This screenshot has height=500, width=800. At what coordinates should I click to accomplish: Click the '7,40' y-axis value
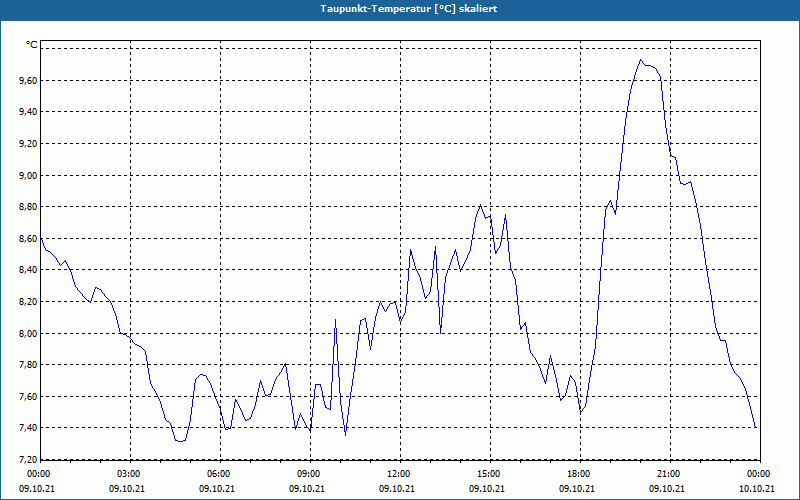point(28,428)
